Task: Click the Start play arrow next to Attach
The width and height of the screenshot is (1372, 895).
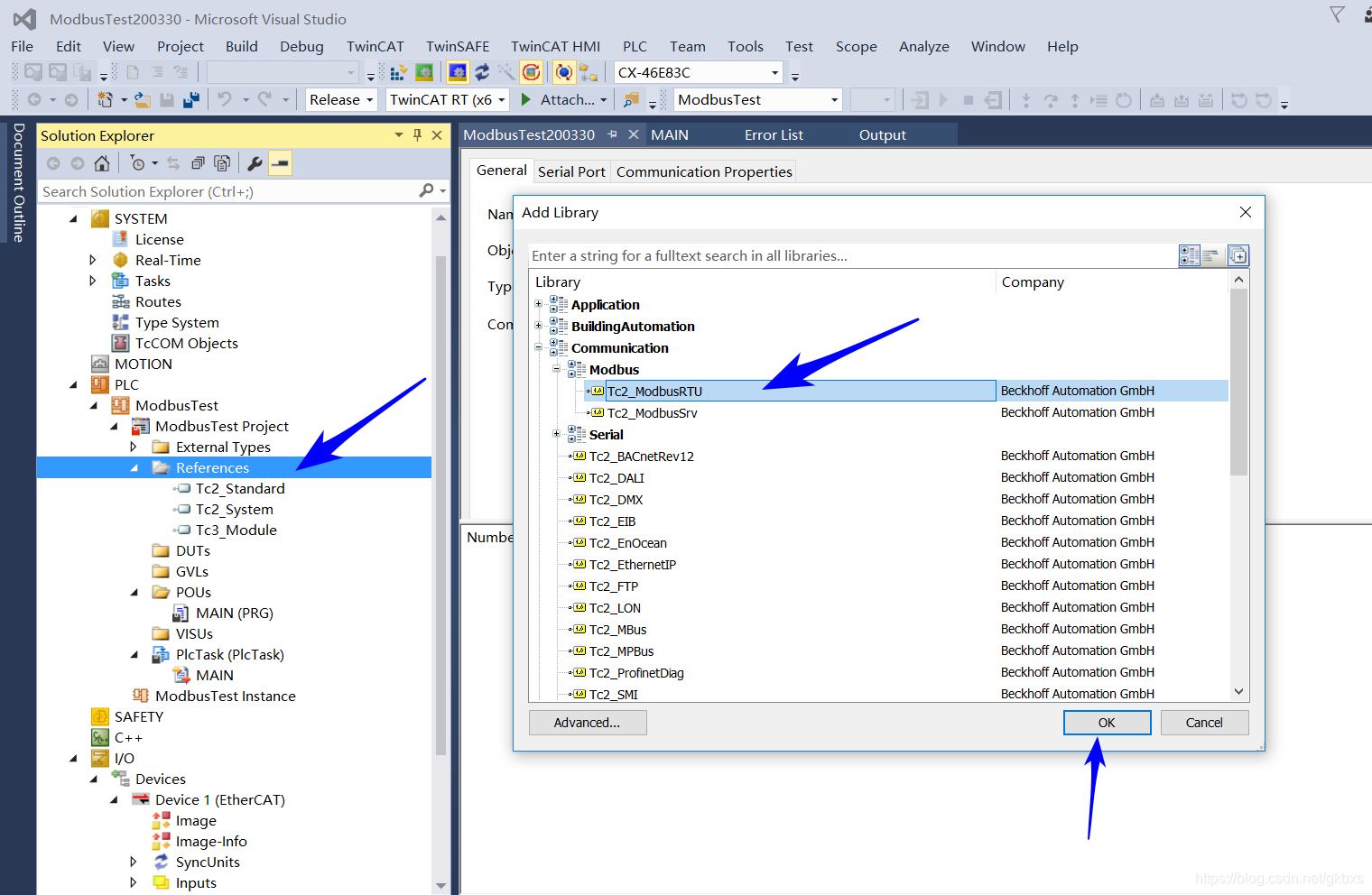Action: pos(527,99)
